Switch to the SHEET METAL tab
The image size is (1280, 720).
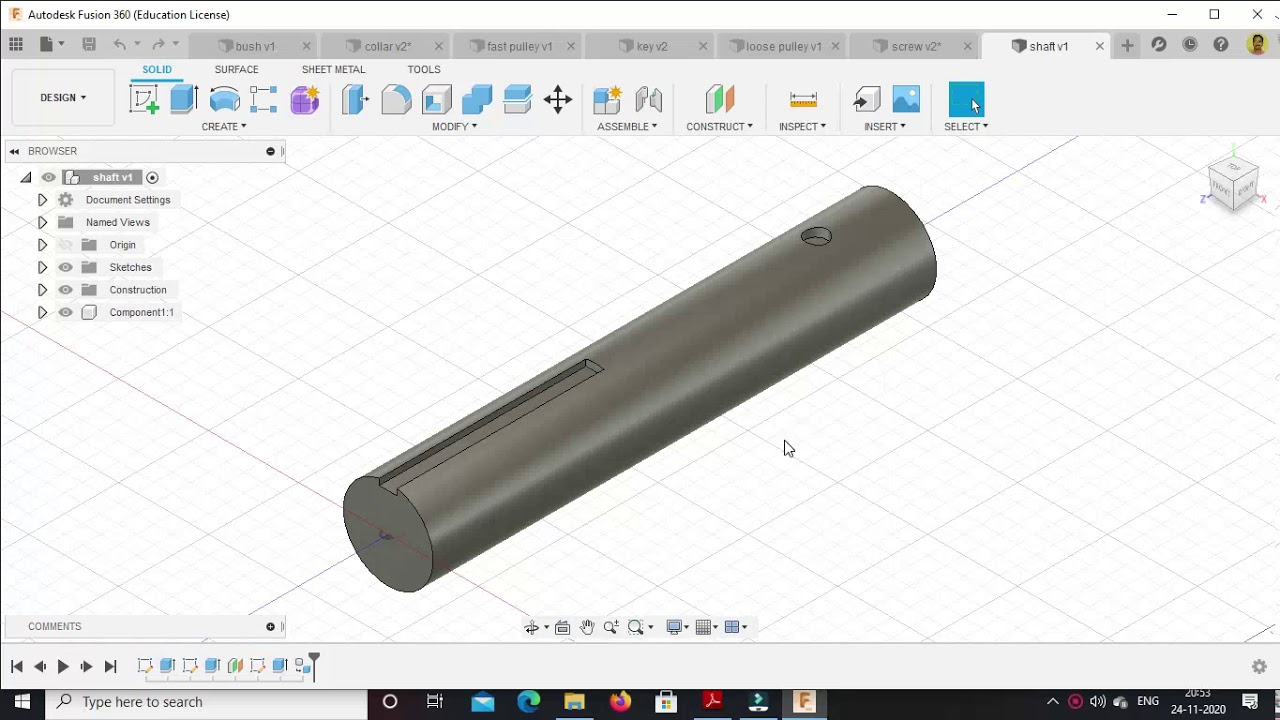[333, 69]
